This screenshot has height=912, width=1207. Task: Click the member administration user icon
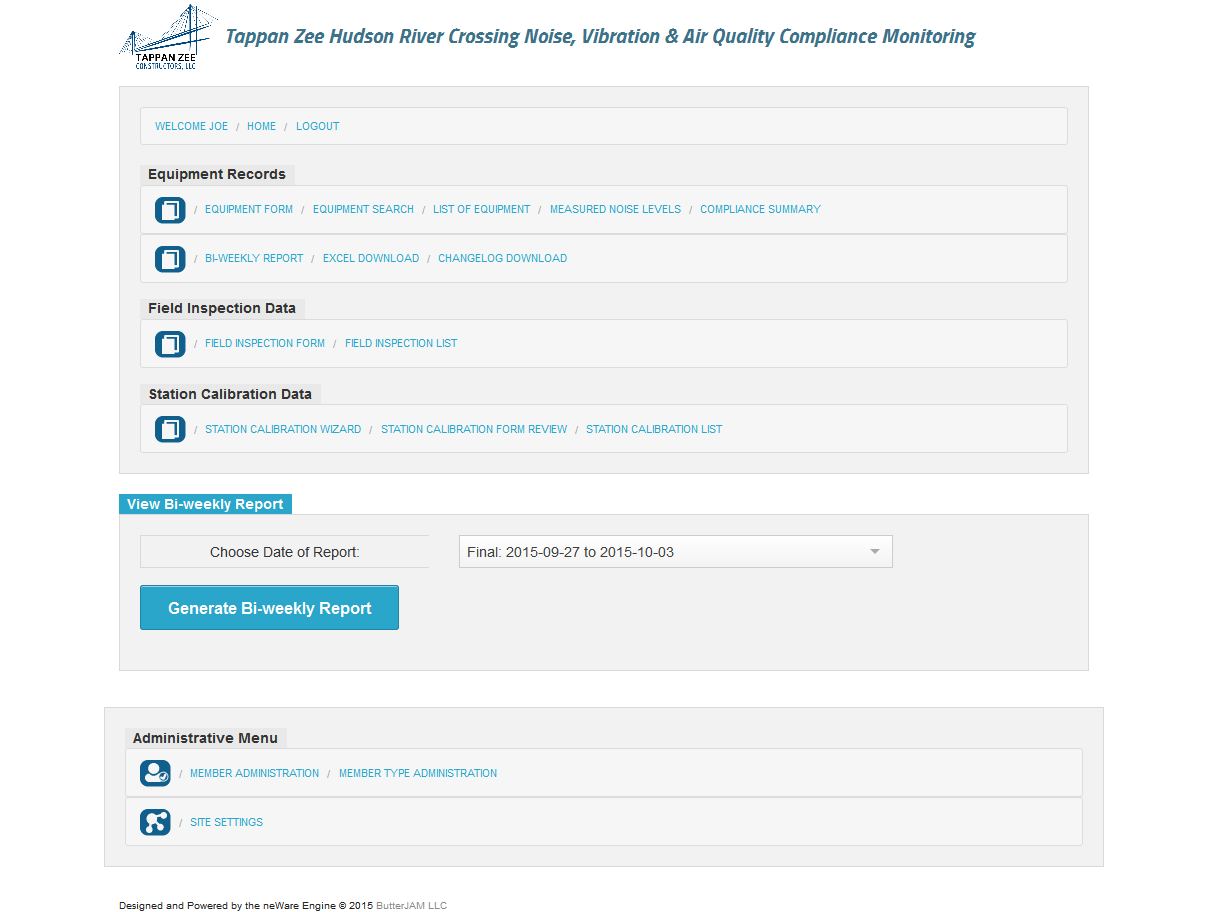pyautogui.click(x=155, y=774)
